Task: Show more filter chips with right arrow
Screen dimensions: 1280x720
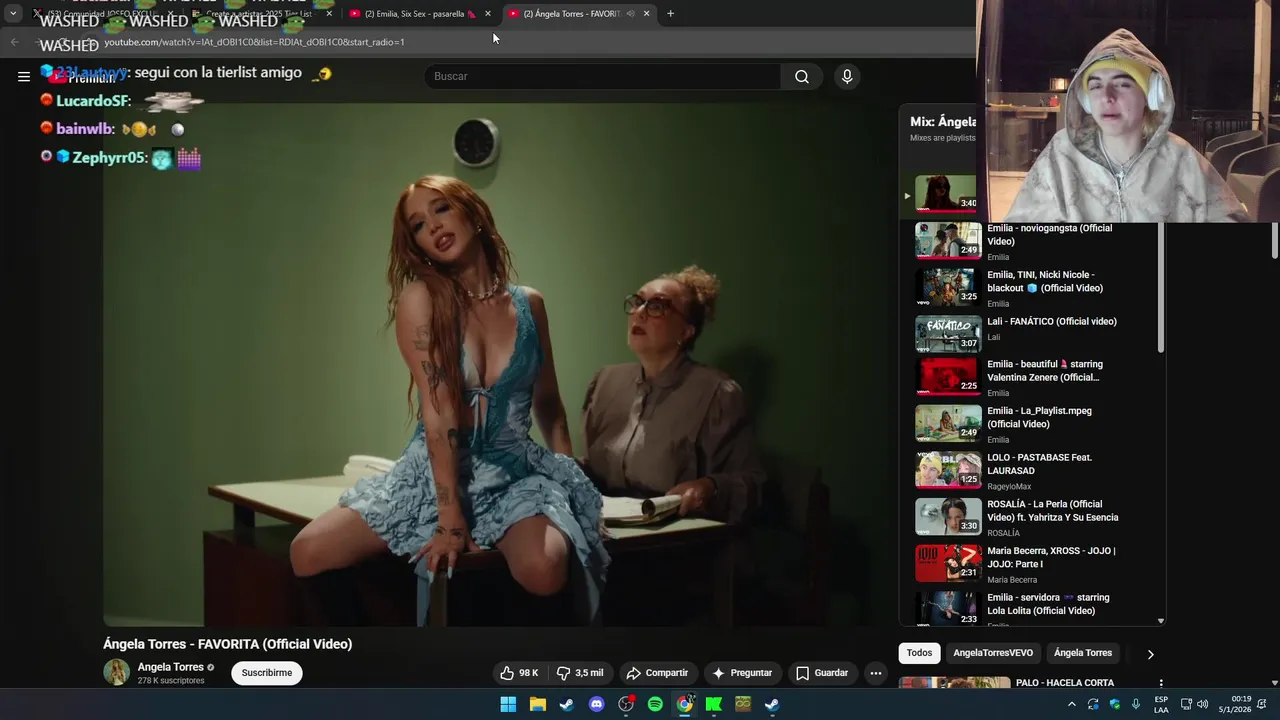Action: pyautogui.click(x=1150, y=654)
